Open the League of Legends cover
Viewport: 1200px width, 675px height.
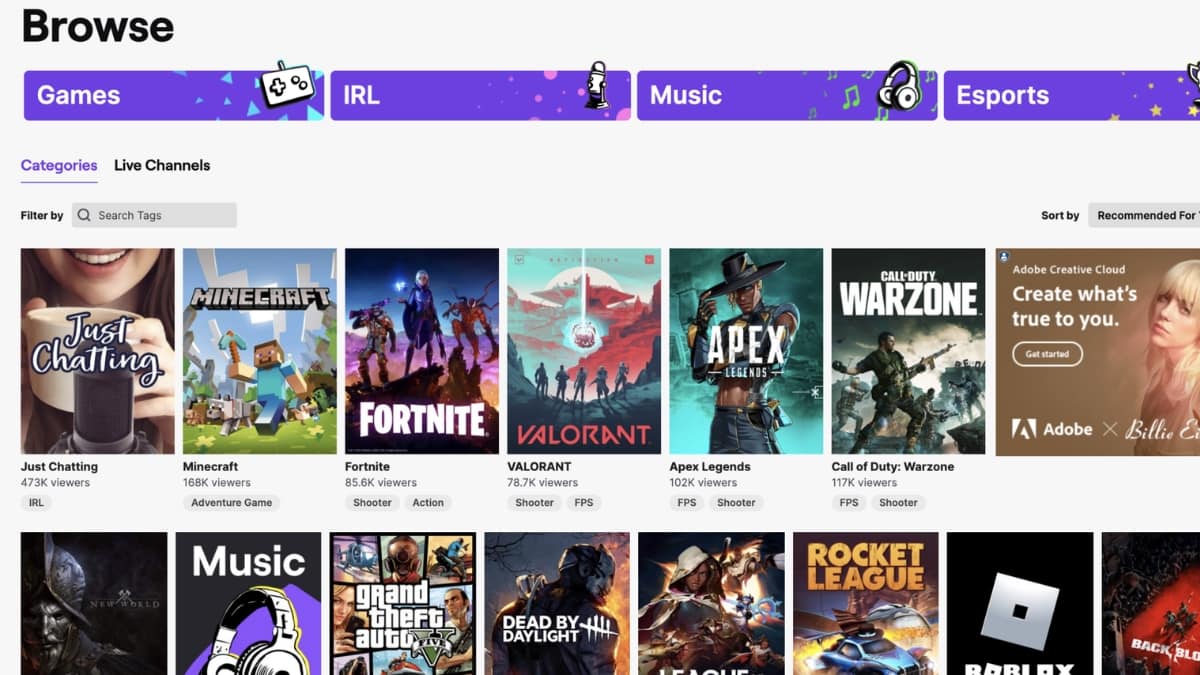coord(712,603)
